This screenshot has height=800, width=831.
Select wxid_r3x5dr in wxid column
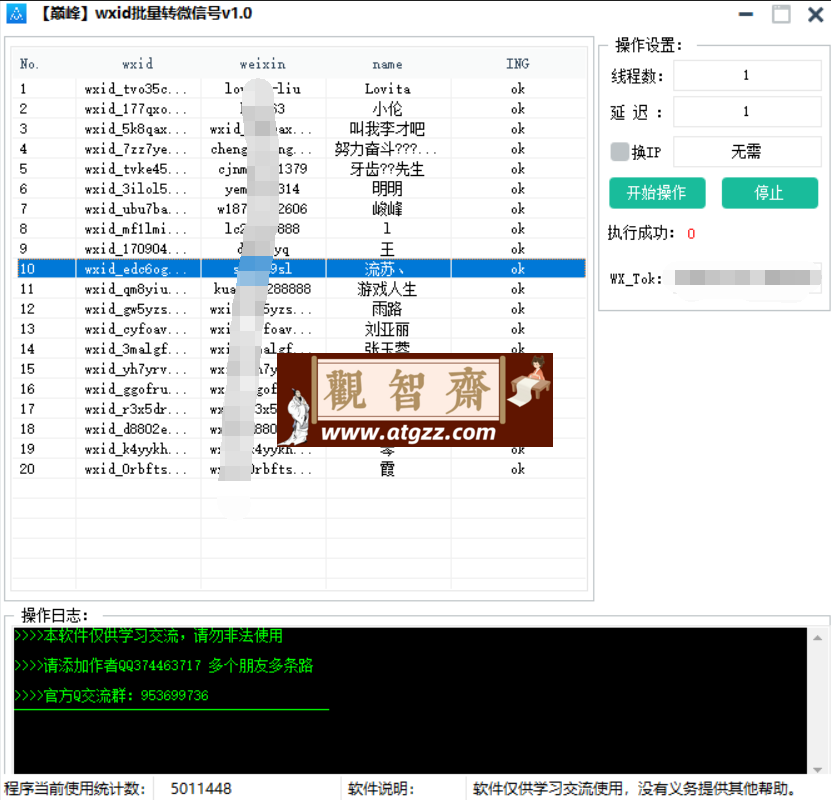click(x=136, y=410)
